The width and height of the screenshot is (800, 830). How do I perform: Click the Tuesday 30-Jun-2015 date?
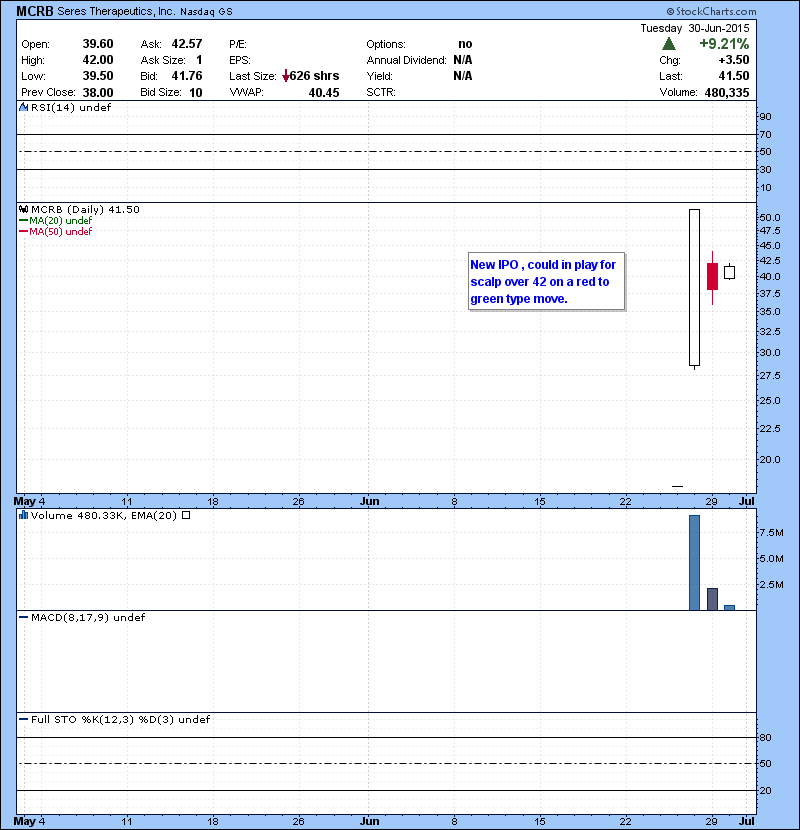click(x=695, y=28)
